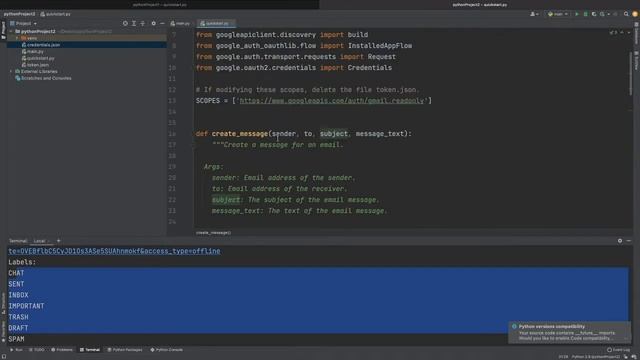The height and width of the screenshot is (360, 640).
Task: Open the offline access_type URL in the terminal
Action: [114, 251]
